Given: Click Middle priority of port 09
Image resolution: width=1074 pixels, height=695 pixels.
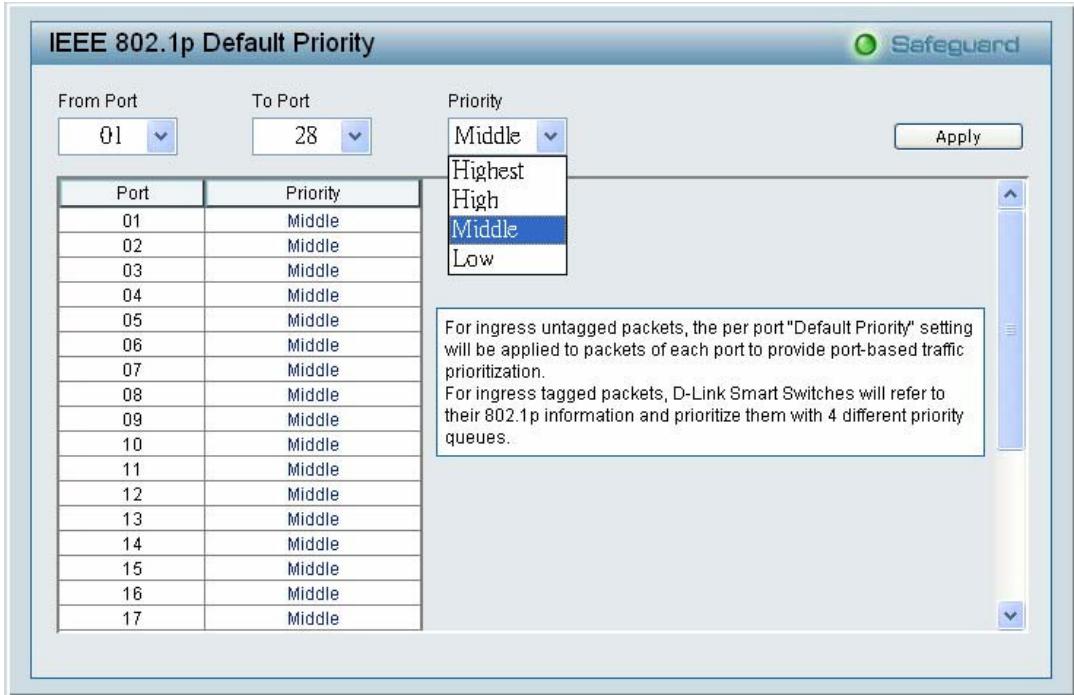Looking at the screenshot, I should click(313, 420).
